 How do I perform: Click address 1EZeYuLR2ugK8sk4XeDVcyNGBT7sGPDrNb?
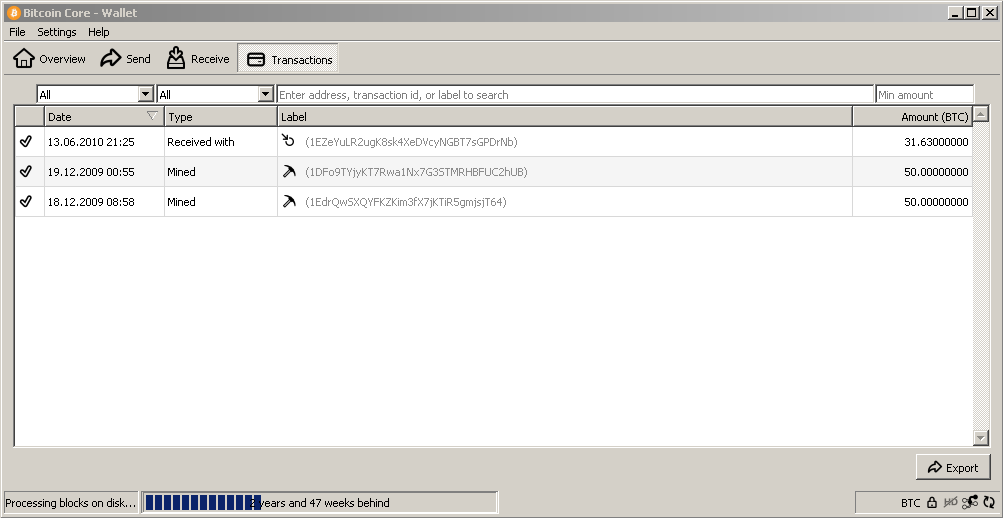click(411, 142)
